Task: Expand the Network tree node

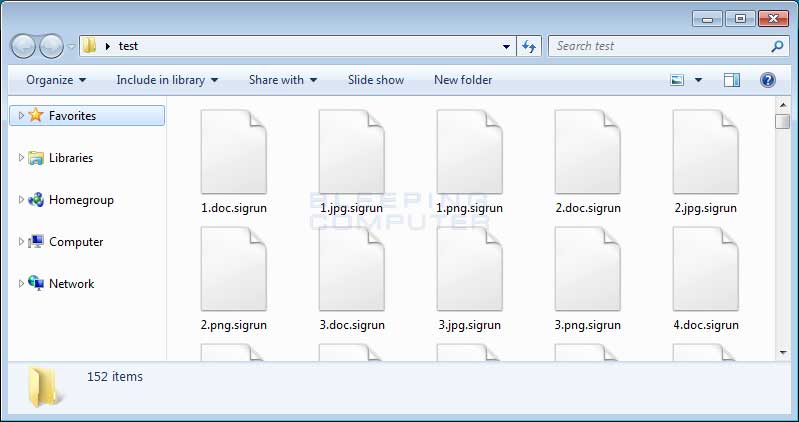Action: tap(21, 283)
